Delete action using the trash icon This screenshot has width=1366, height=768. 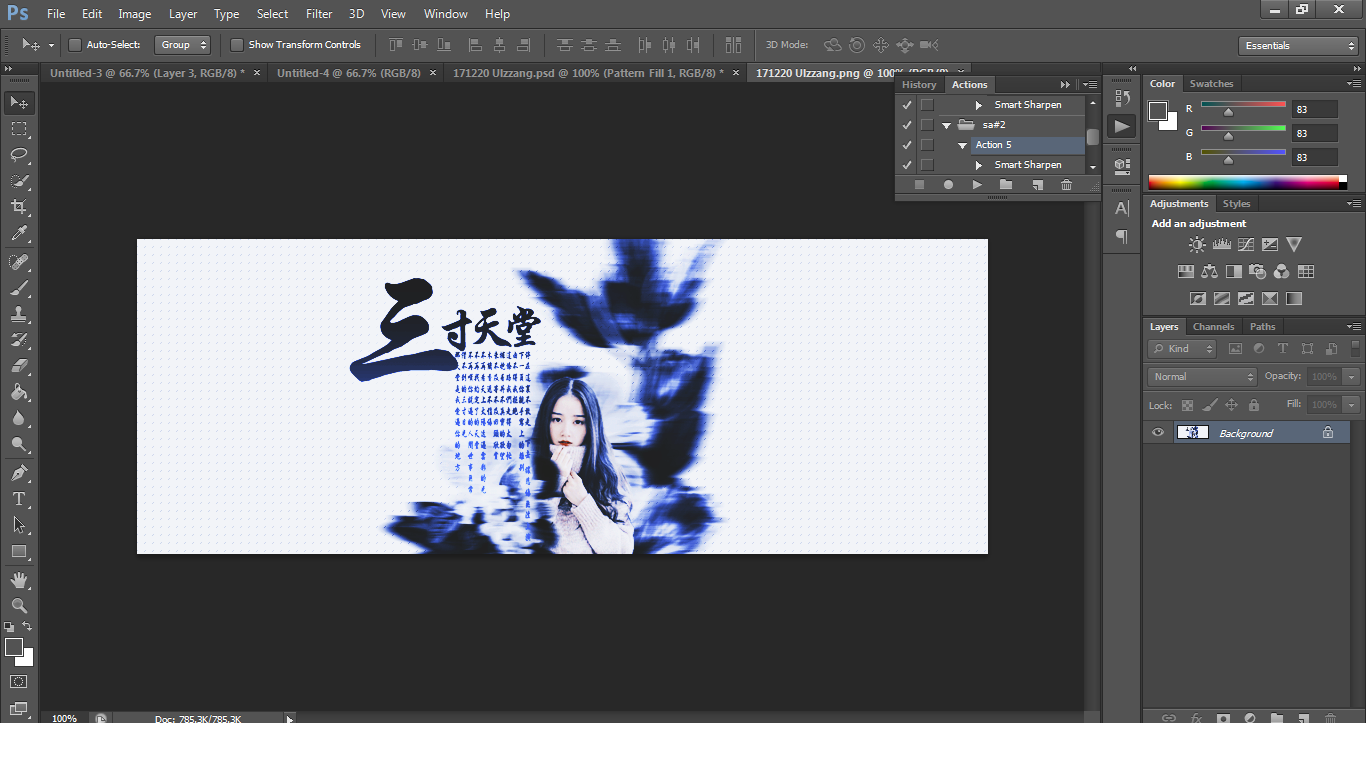tap(1066, 185)
